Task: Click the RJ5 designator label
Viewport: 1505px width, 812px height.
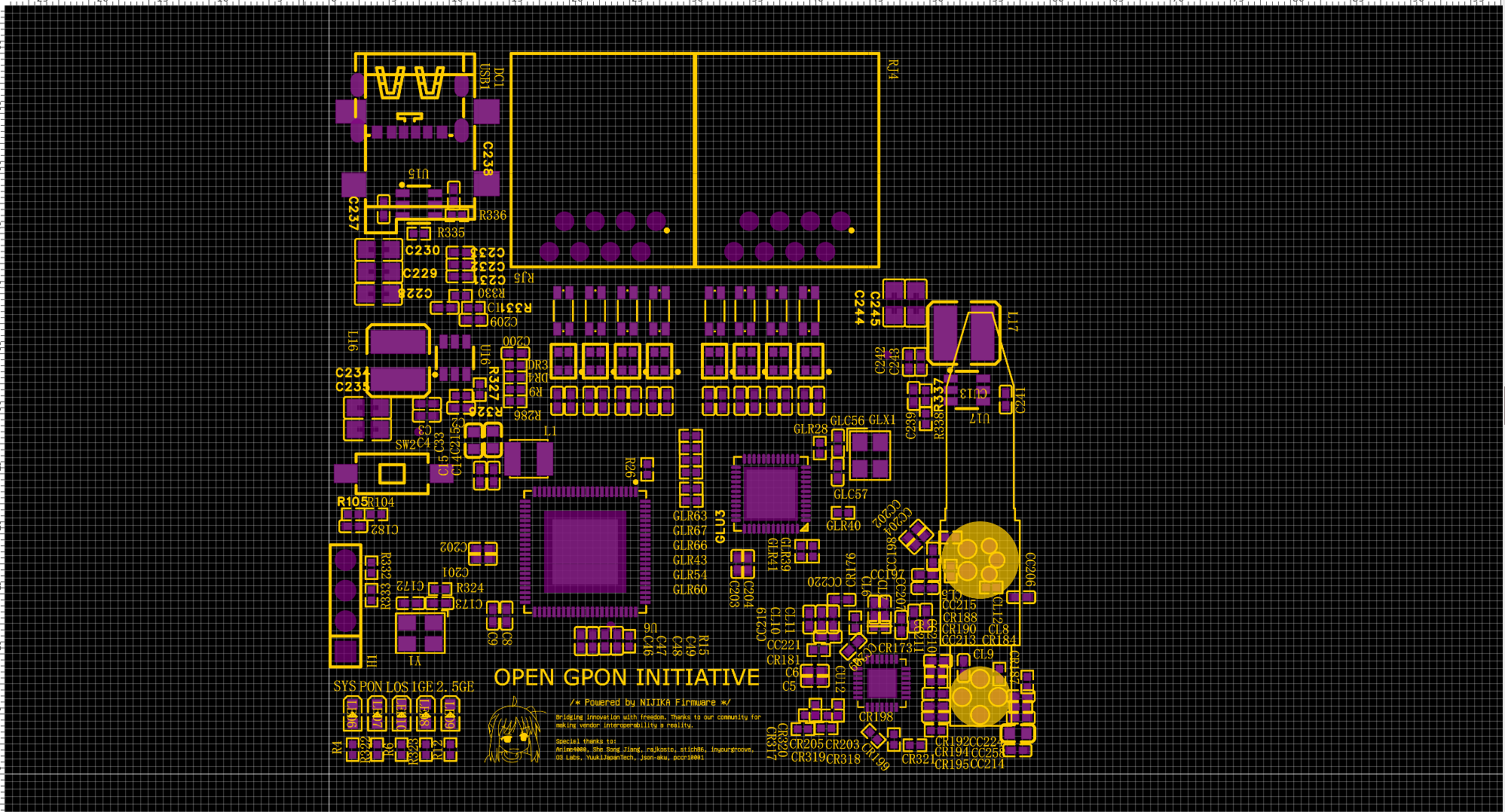Action: (x=524, y=277)
